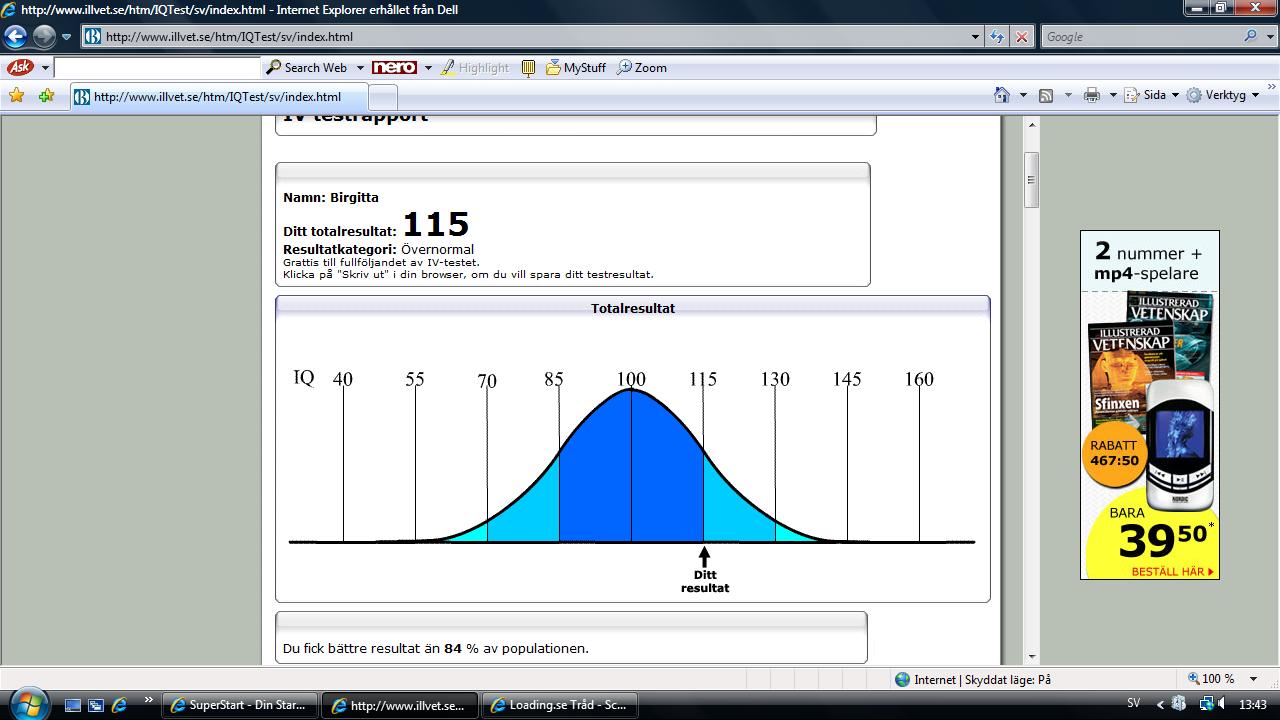The width and height of the screenshot is (1280, 720).
Task: Click the volume speaker tray icon
Action: click(x=1223, y=705)
